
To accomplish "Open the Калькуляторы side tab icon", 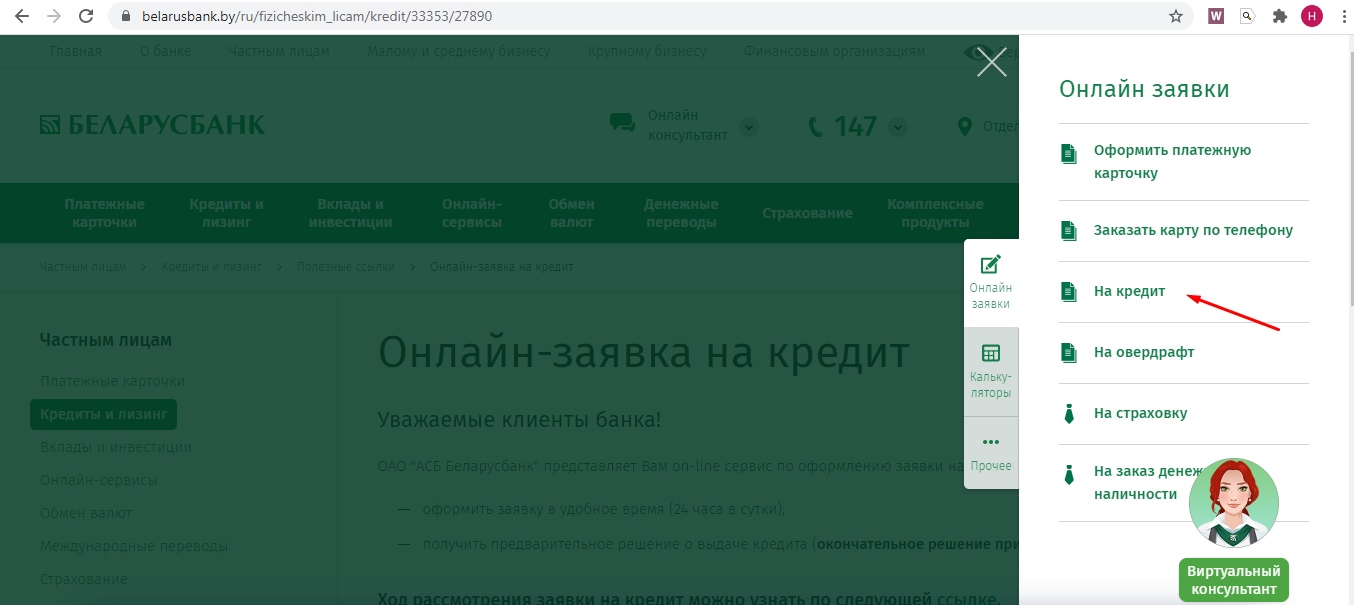I will point(991,353).
